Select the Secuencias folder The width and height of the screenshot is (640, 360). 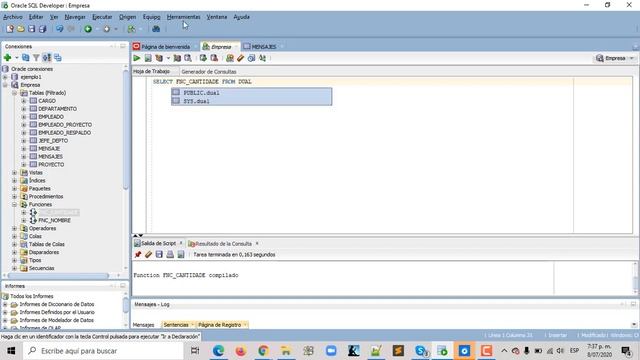point(41,268)
